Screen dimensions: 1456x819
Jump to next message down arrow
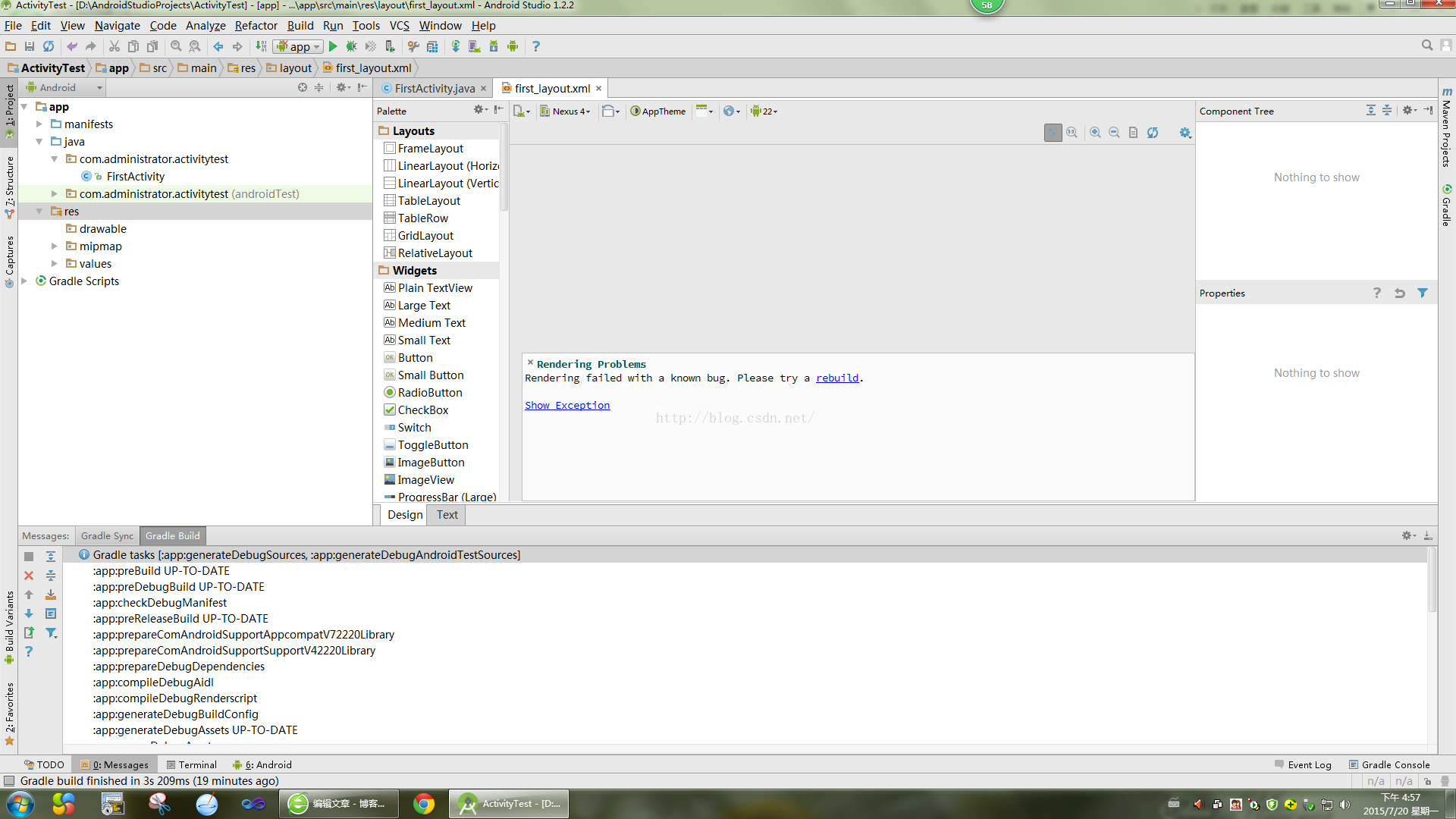tap(29, 613)
